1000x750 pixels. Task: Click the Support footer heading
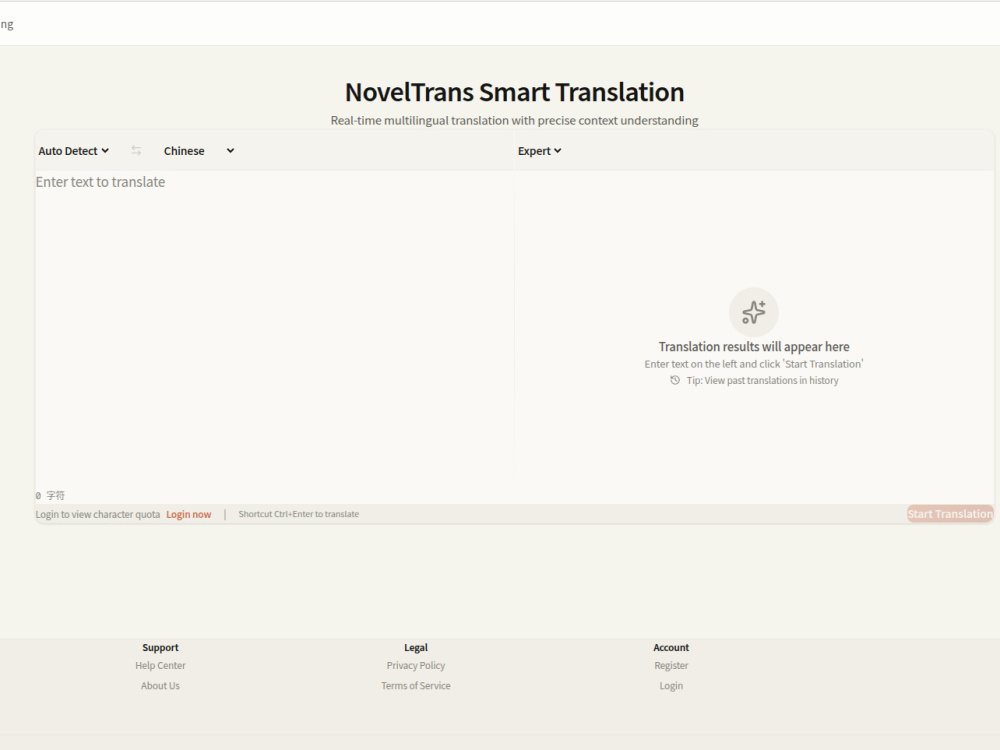[x=160, y=647]
